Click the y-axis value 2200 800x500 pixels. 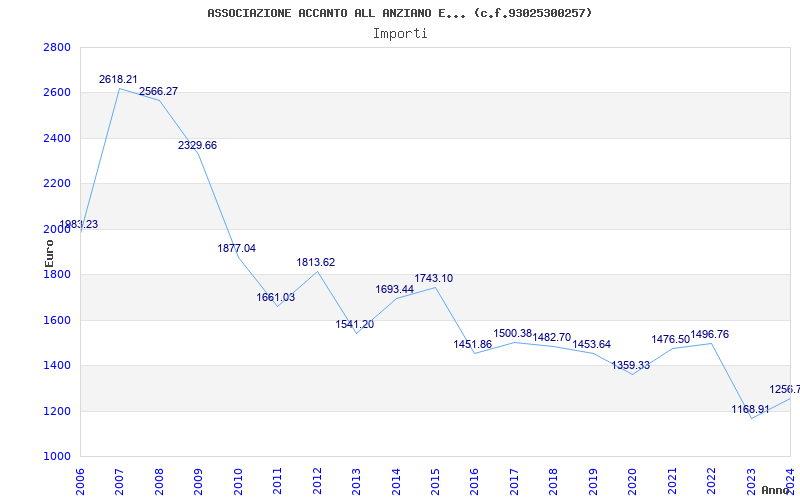click(x=58, y=184)
